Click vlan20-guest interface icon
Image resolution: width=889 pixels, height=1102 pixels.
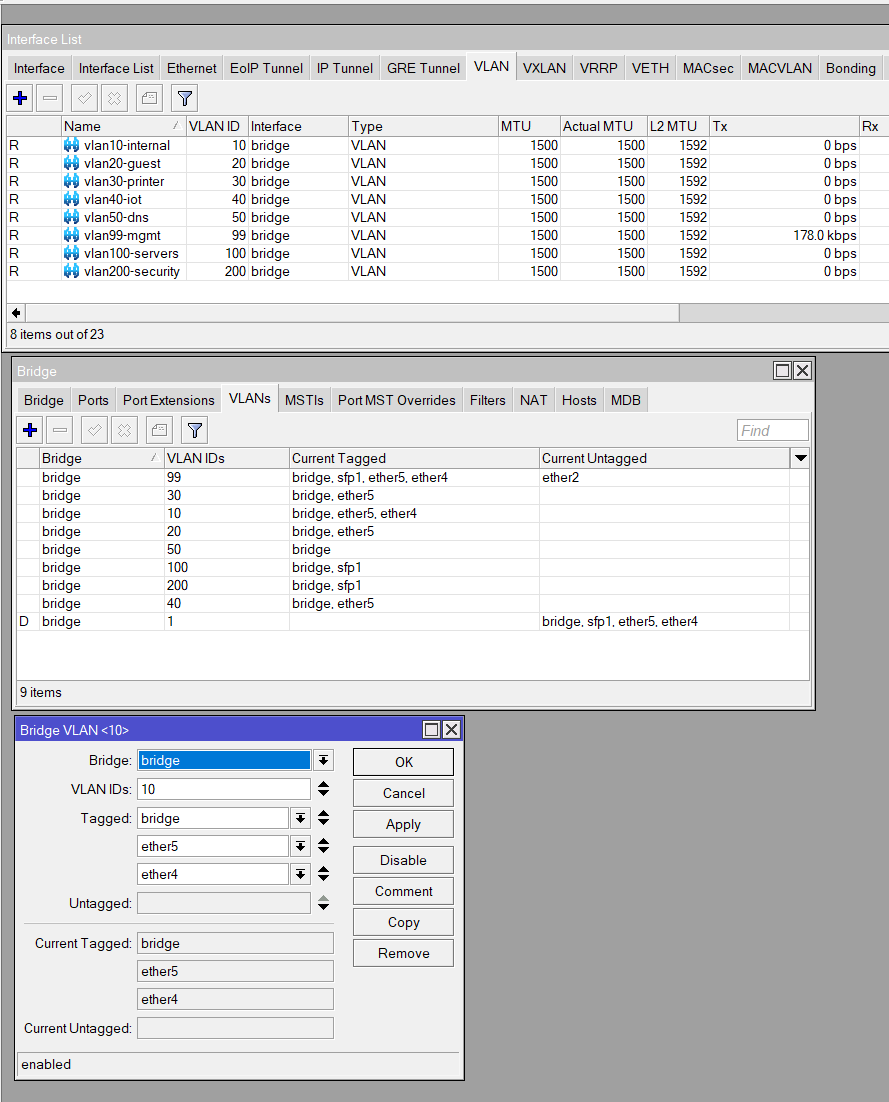(72, 163)
